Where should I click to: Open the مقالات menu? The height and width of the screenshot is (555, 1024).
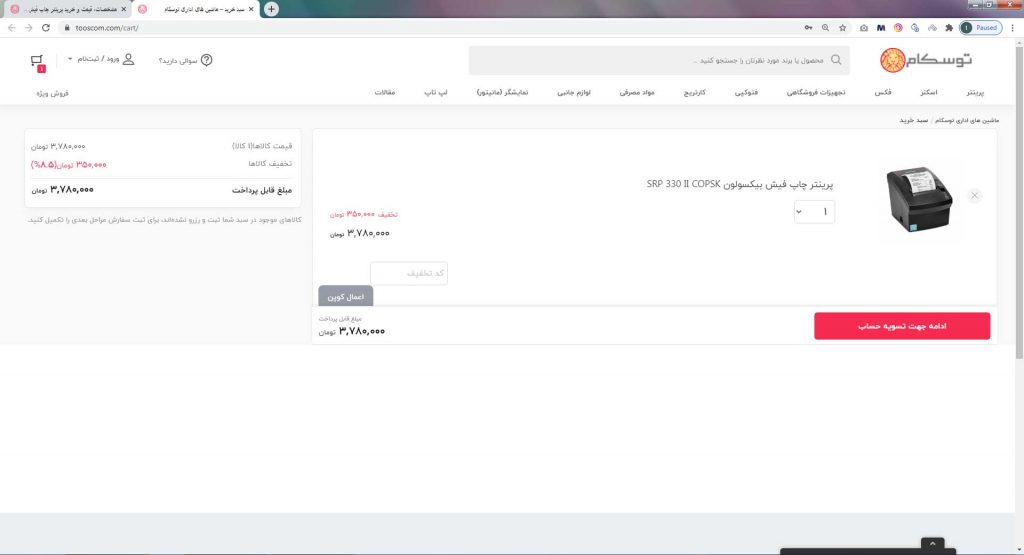point(385,93)
